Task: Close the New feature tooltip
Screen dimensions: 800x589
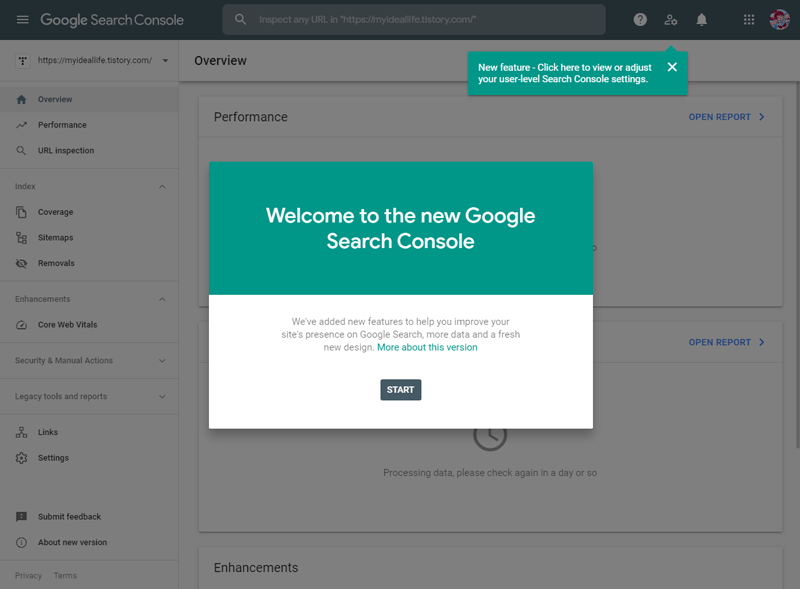Action: point(672,67)
